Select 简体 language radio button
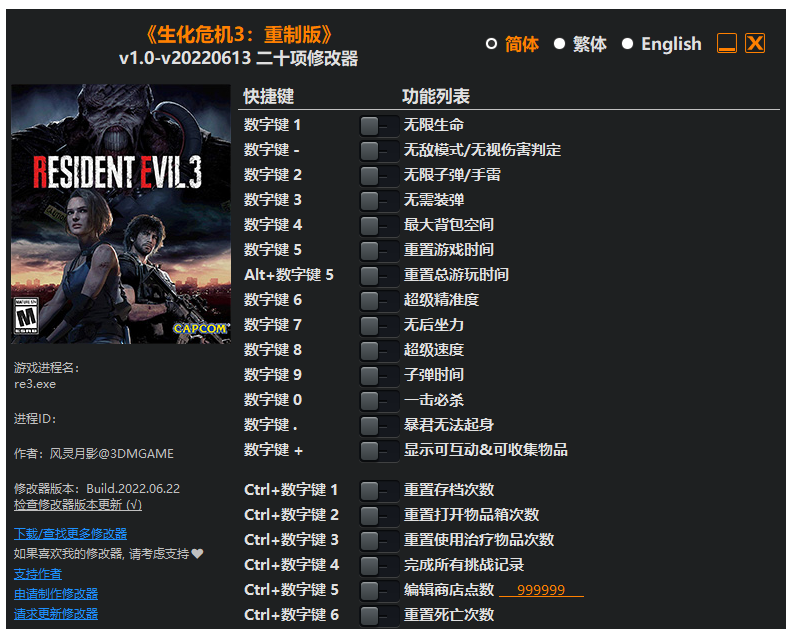Screen dimensions: 792x629 tap(491, 44)
